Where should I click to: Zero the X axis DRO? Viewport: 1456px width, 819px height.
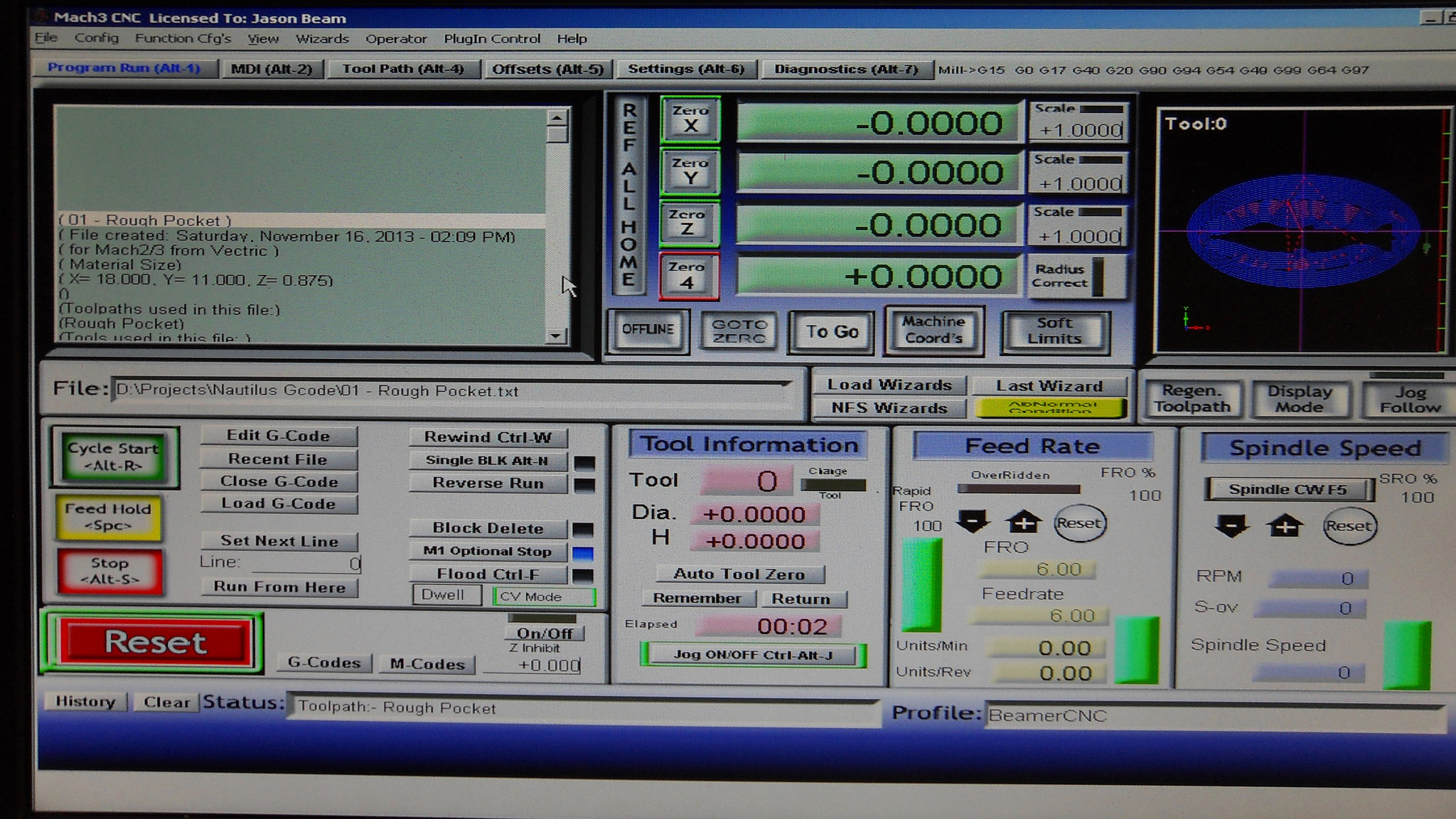coord(690,119)
